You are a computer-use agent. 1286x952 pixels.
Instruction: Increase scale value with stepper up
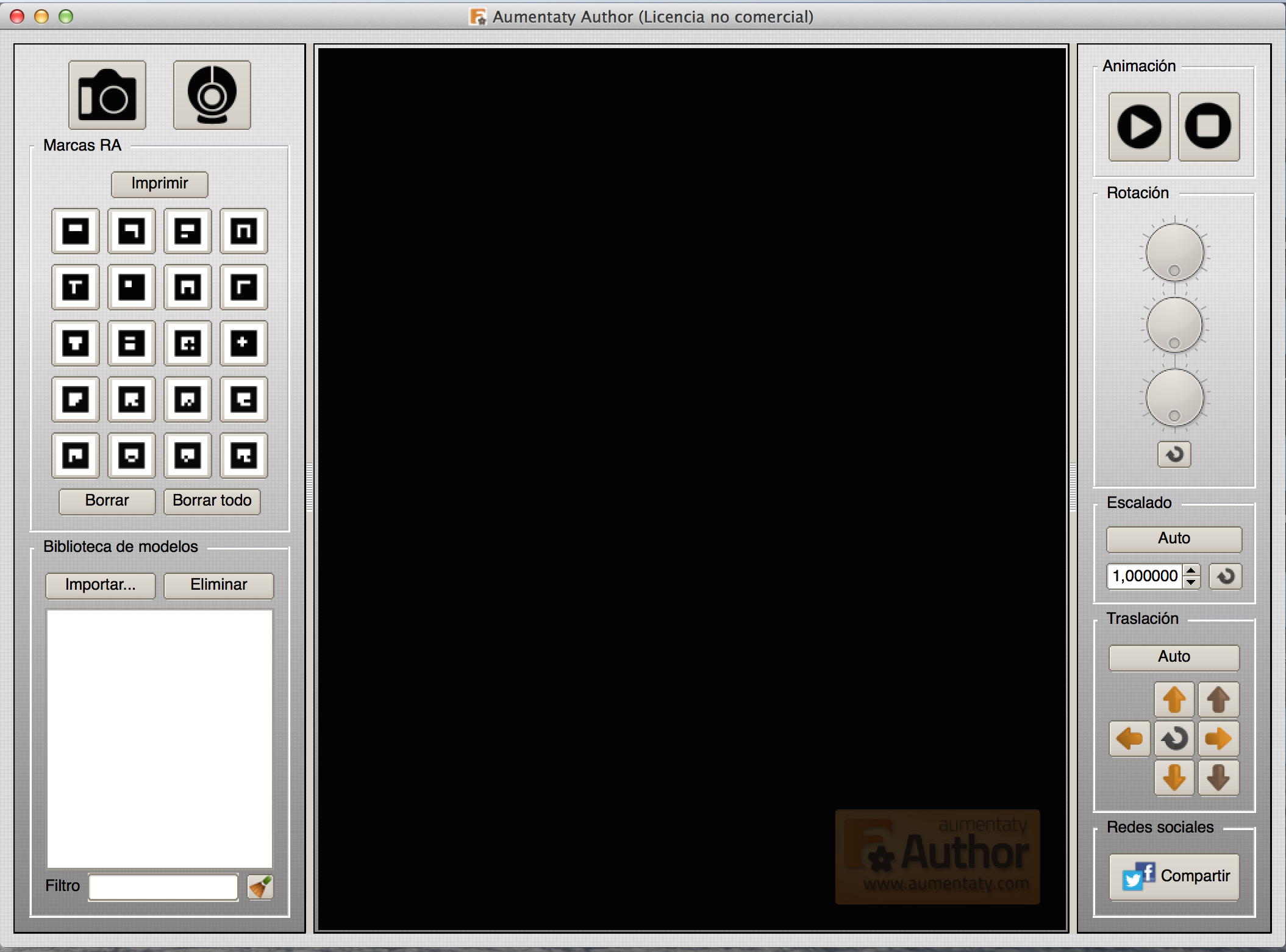1191,570
